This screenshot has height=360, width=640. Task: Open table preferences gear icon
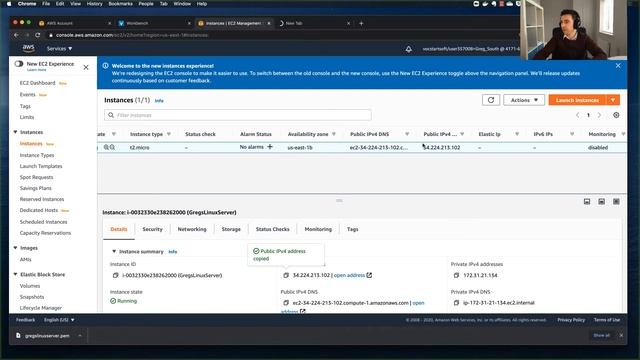coord(616,115)
